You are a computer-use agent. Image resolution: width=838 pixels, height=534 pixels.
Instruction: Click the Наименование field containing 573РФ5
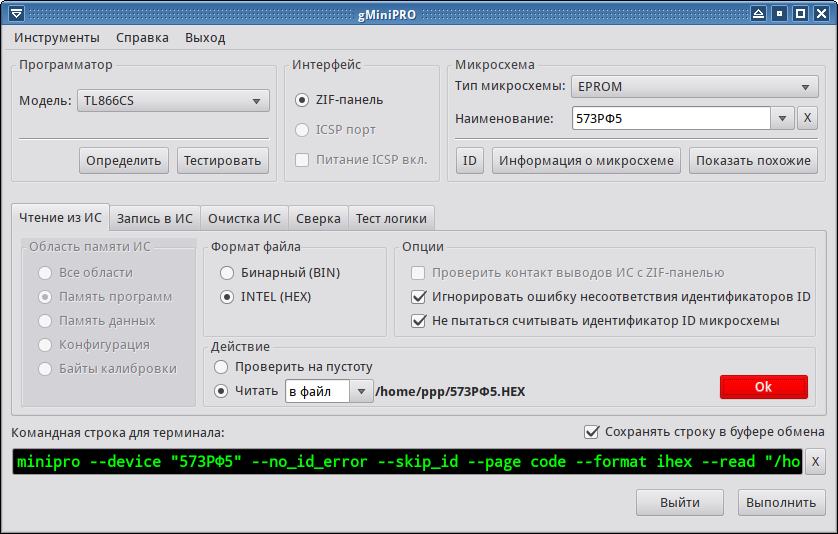[671, 118]
